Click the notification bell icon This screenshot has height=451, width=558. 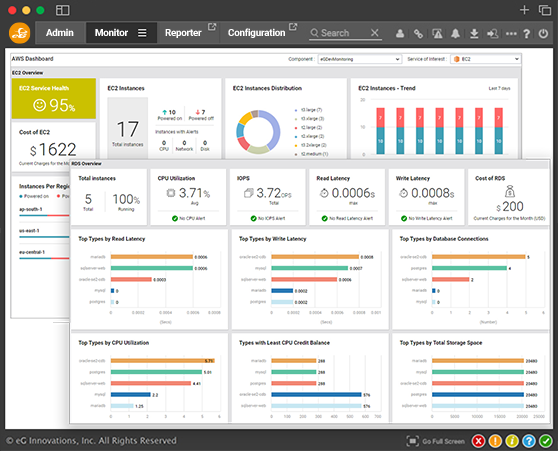pos(455,33)
